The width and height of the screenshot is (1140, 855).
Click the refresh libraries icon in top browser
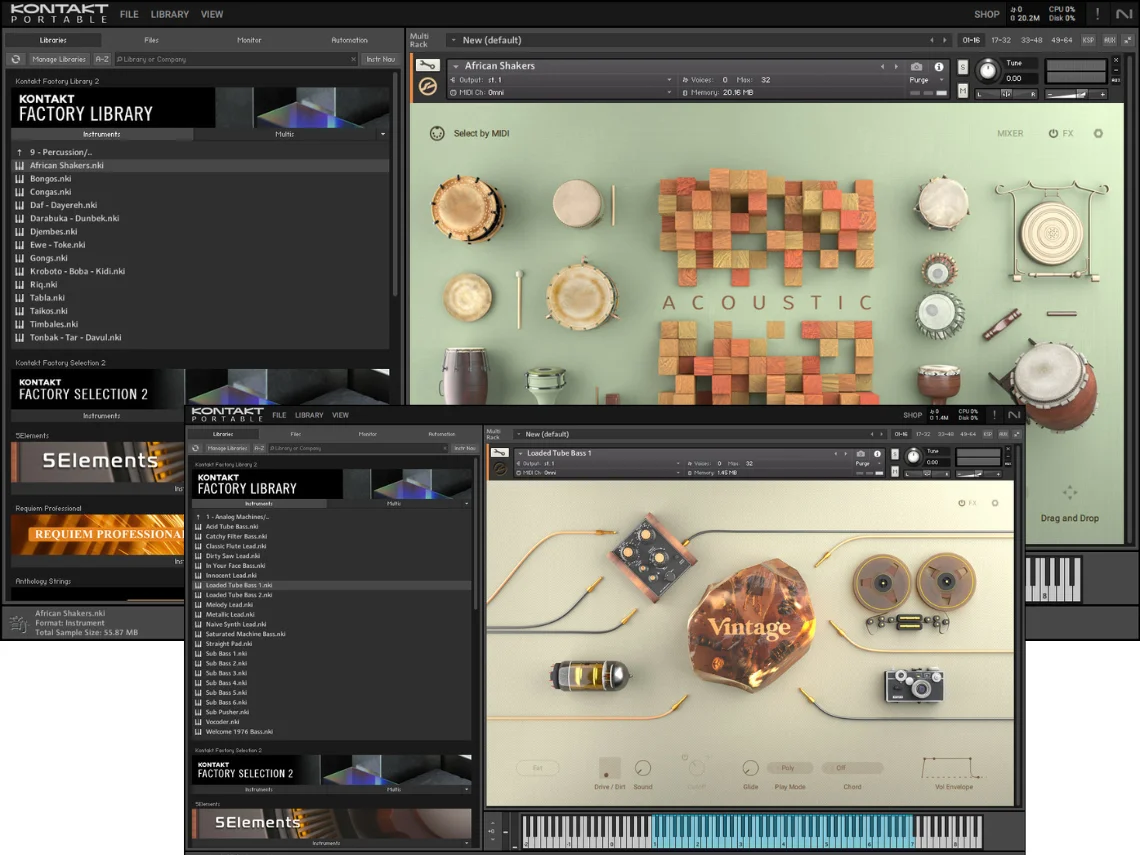[16, 59]
